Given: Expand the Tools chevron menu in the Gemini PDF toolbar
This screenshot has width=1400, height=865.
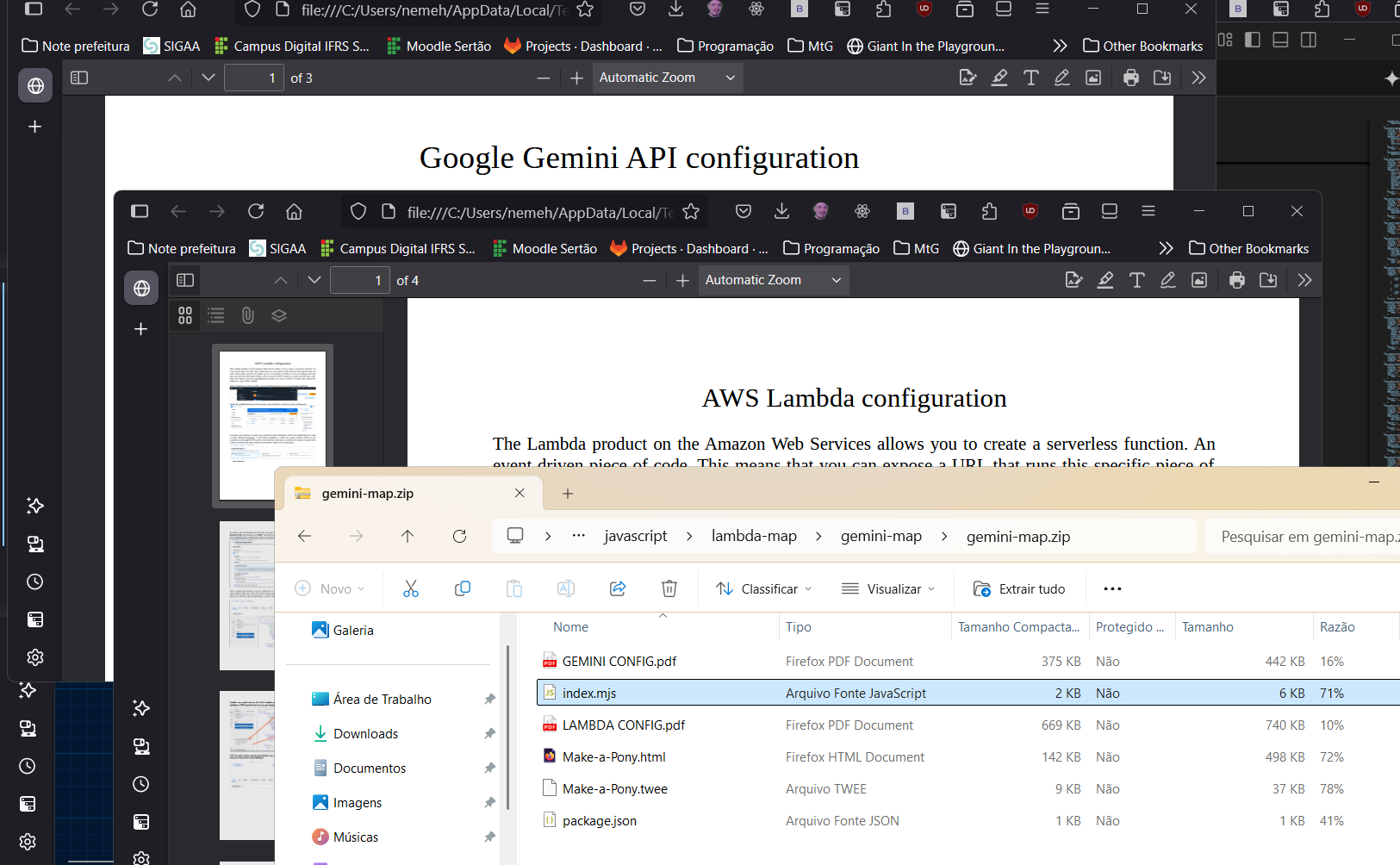Looking at the screenshot, I should click(1198, 78).
